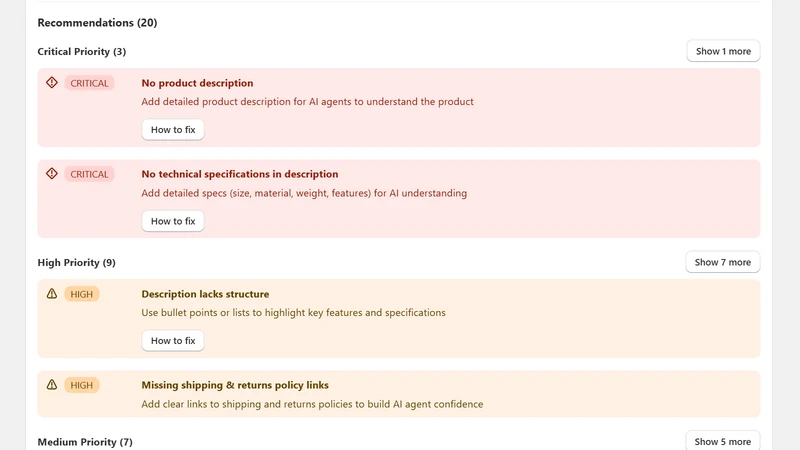Click the HIGH badge beside Missing shipping & returns

click(82, 385)
